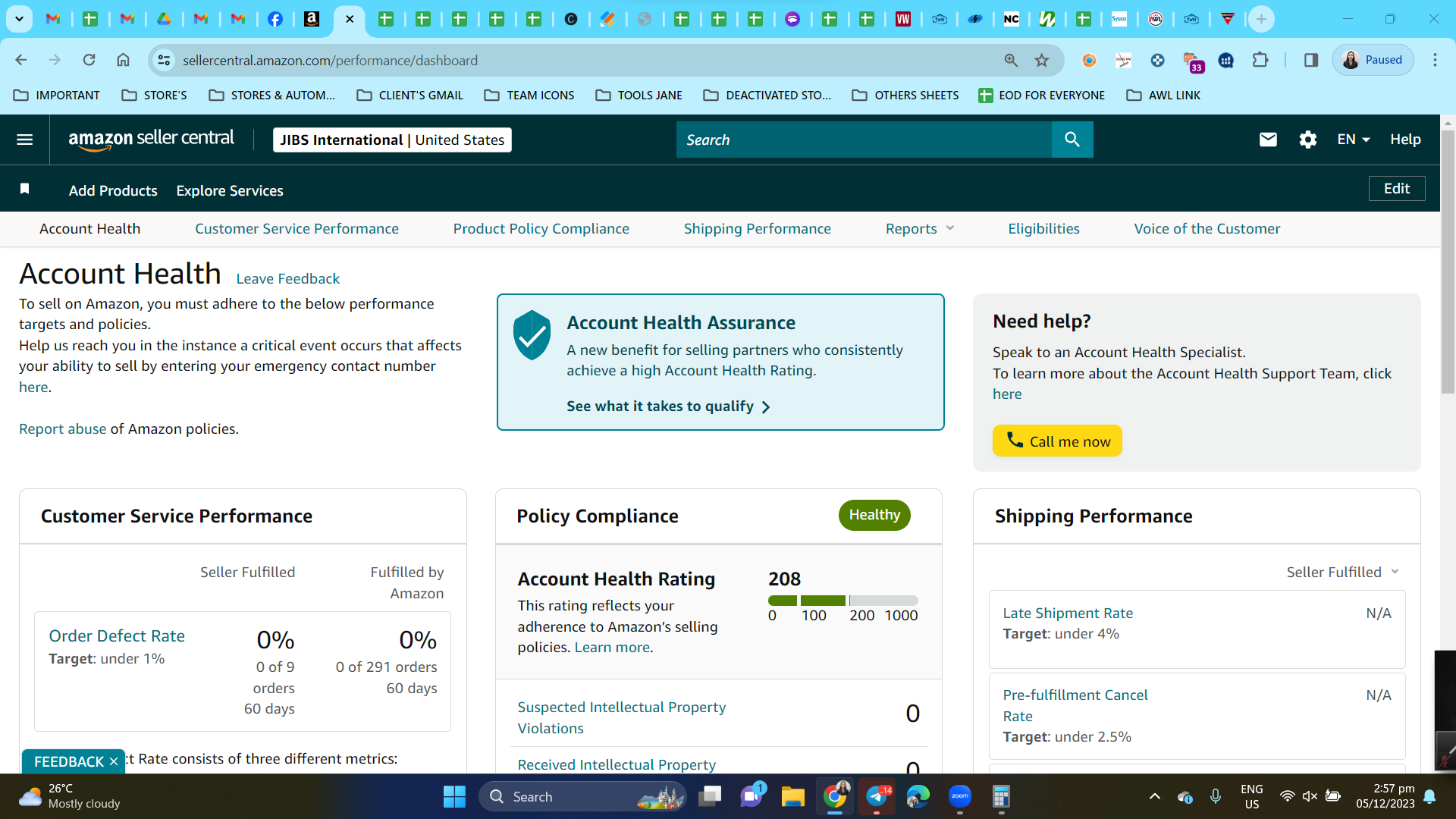Click the Leave Feedback link
Screen dimensions: 1456x819
coord(287,279)
